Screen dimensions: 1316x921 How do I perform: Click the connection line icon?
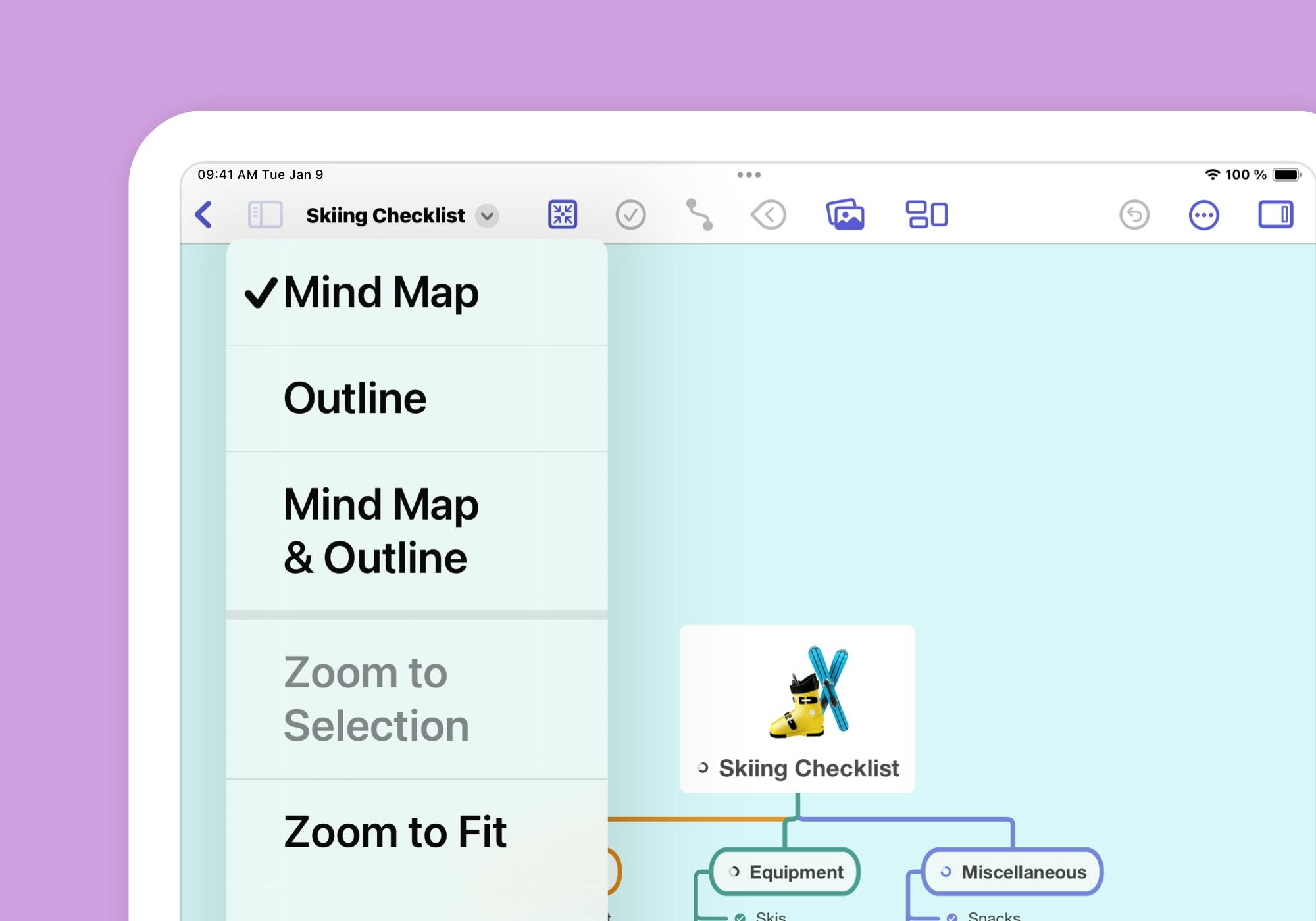pos(699,214)
